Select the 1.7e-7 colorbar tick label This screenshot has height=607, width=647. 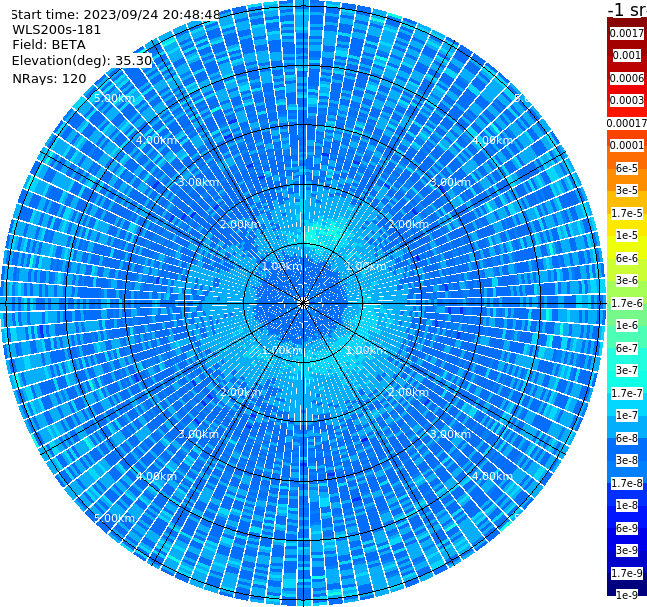tap(627, 393)
